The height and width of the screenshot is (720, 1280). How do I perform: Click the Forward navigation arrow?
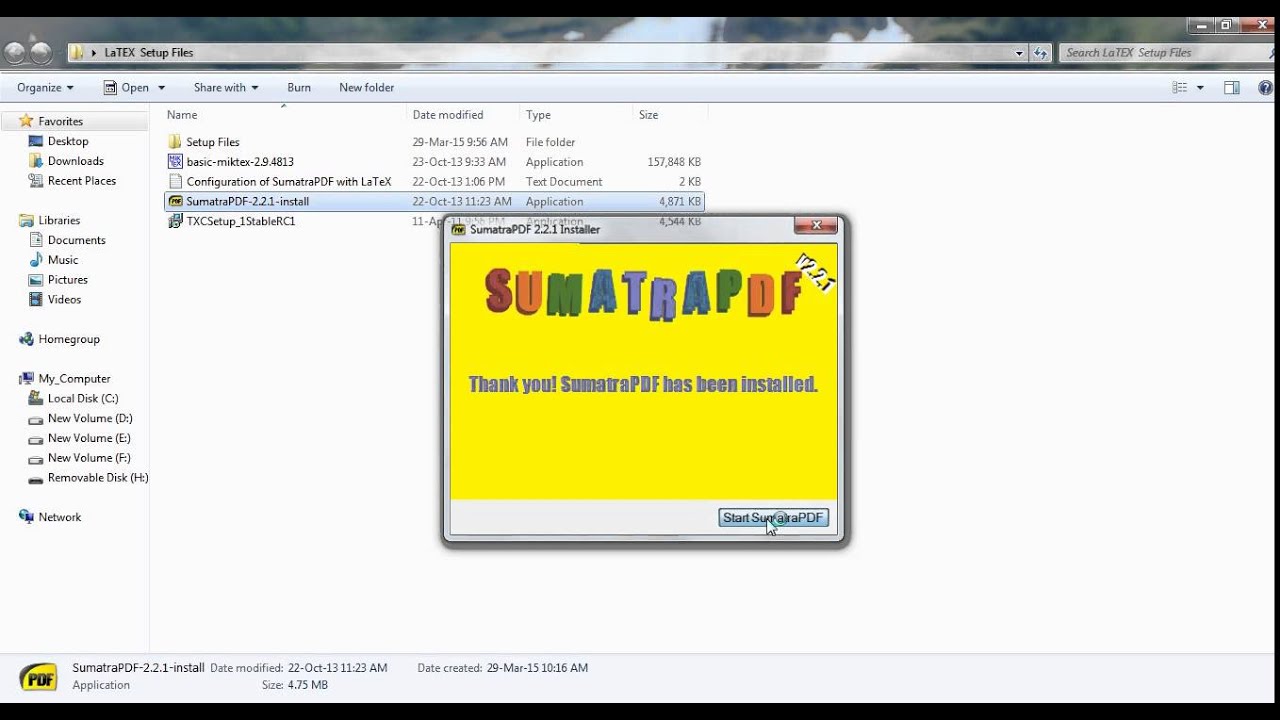click(41, 53)
